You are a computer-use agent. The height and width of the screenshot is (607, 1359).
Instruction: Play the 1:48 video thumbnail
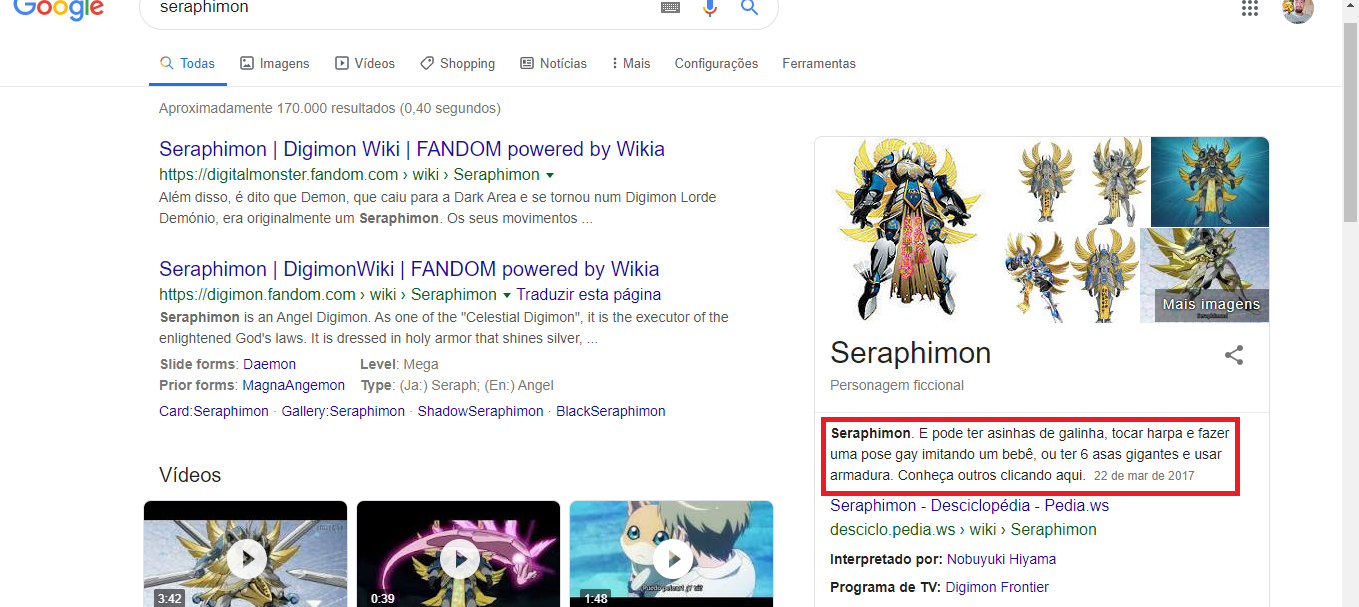coord(671,554)
